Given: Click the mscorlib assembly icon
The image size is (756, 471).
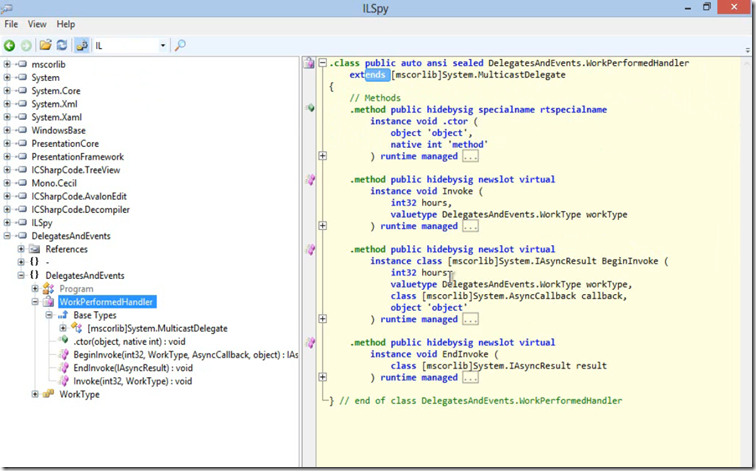Looking at the screenshot, I should [22, 64].
